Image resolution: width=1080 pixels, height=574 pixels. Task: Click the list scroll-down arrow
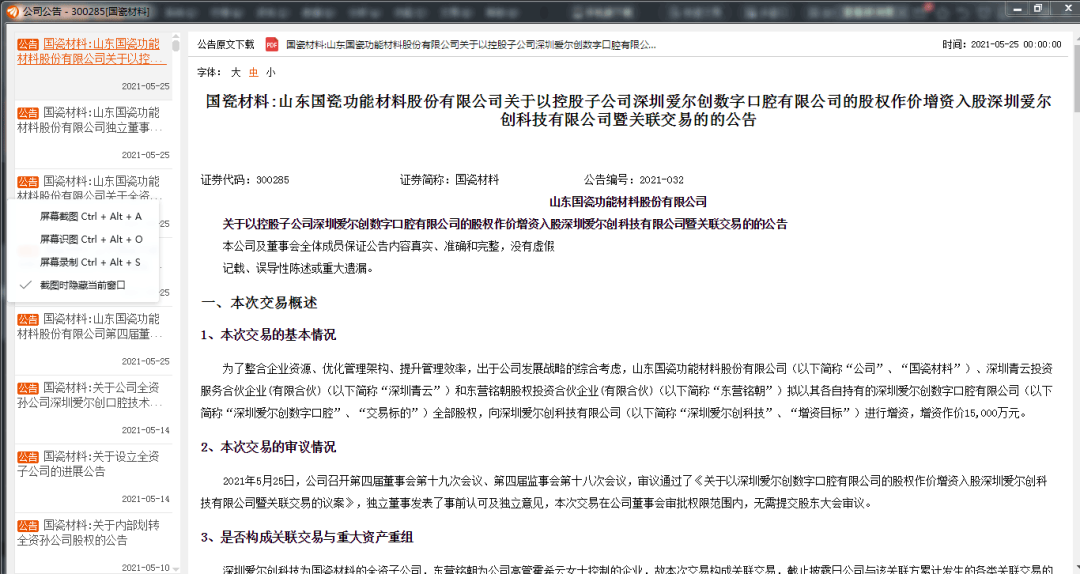(176, 569)
